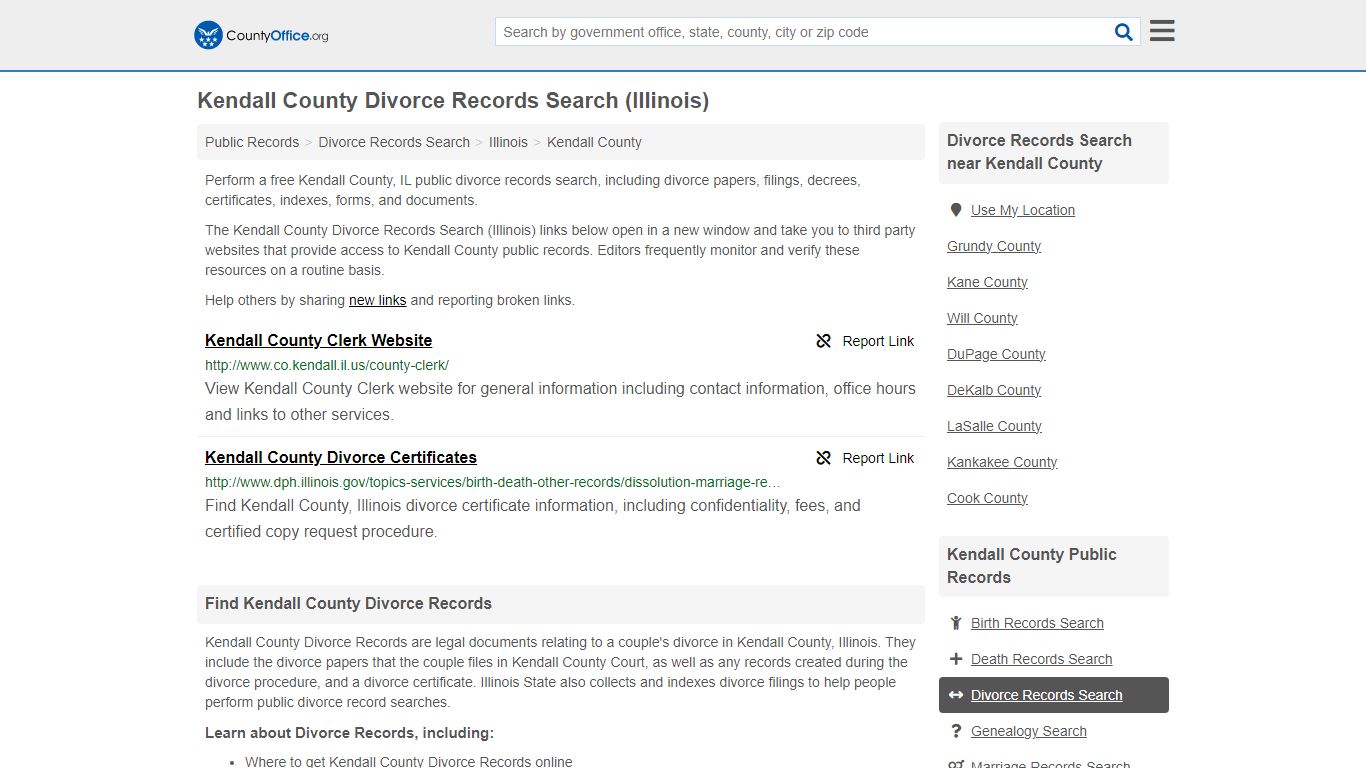Open Kankakee County divorce records
This screenshot has width=1366, height=768.
1002,462
